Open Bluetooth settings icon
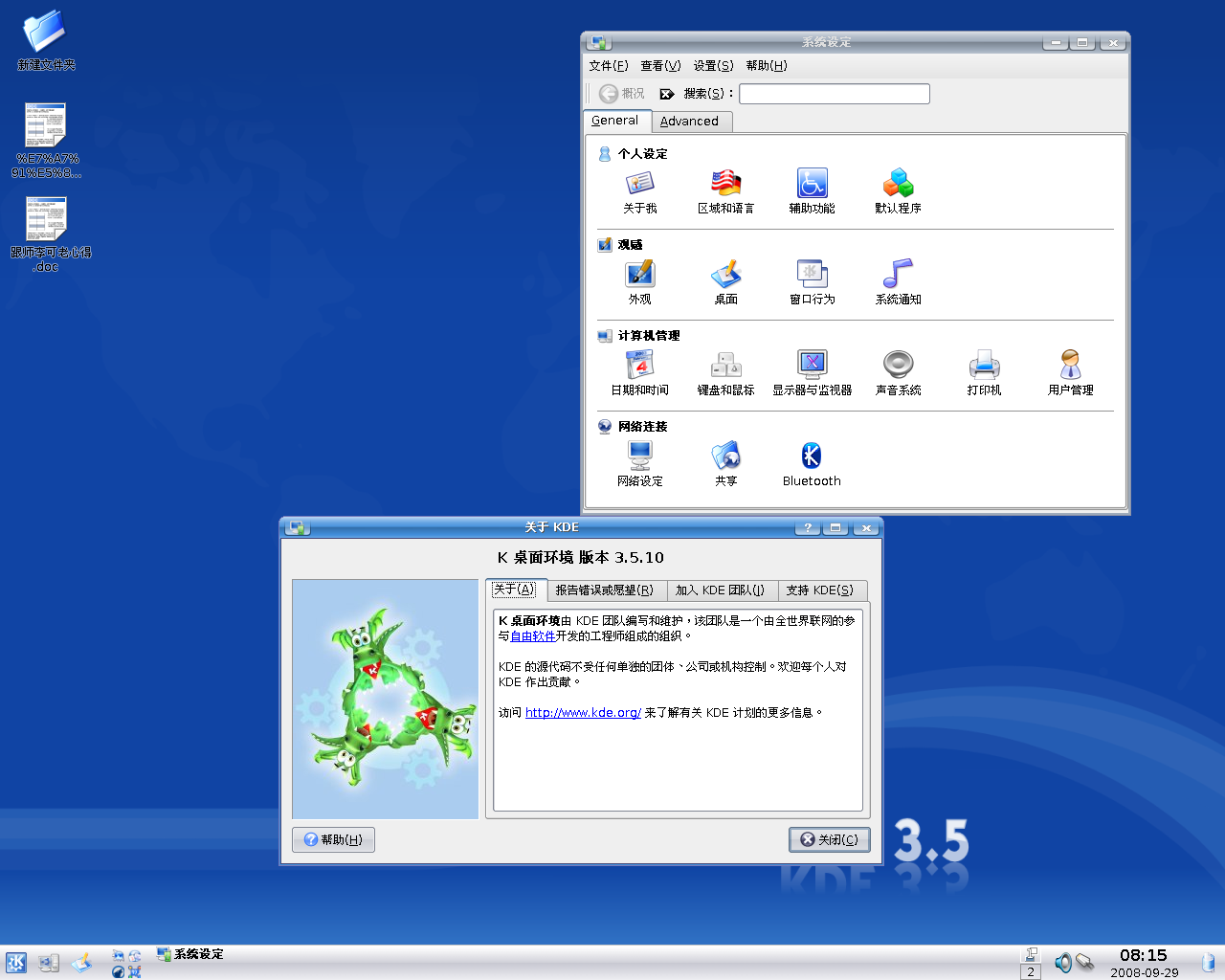Screen dimensions: 1225x980 click(812, 464)
